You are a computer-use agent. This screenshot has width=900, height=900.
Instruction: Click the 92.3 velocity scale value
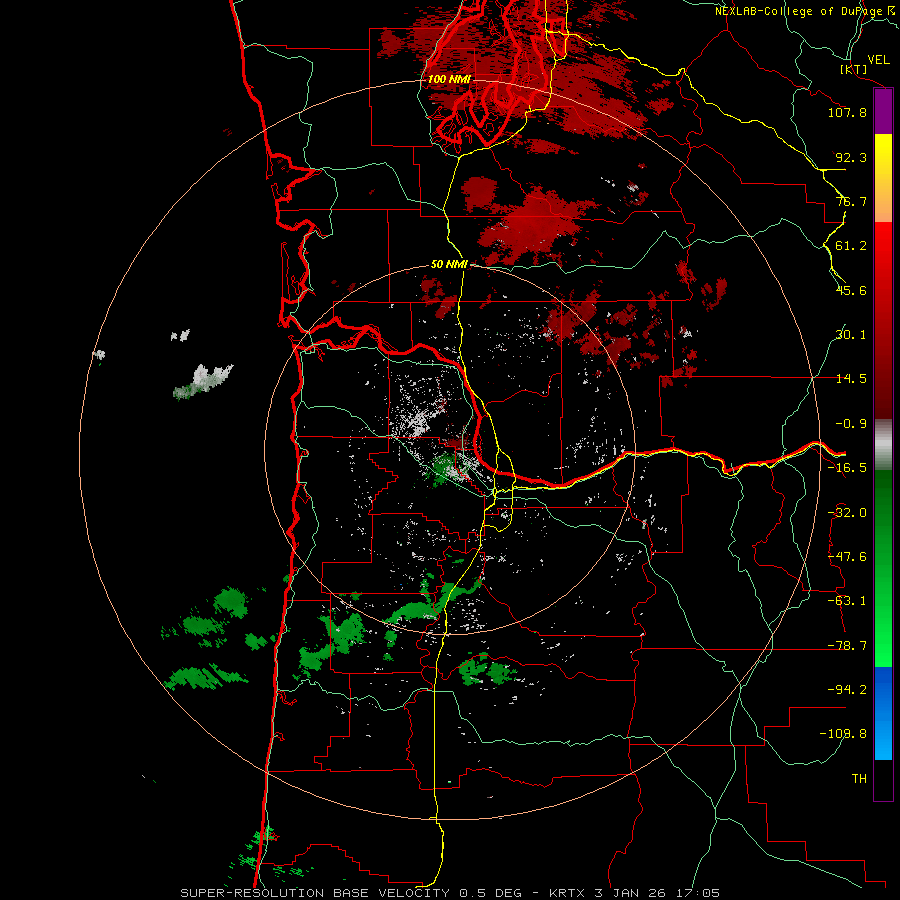[x=851, y=157]
